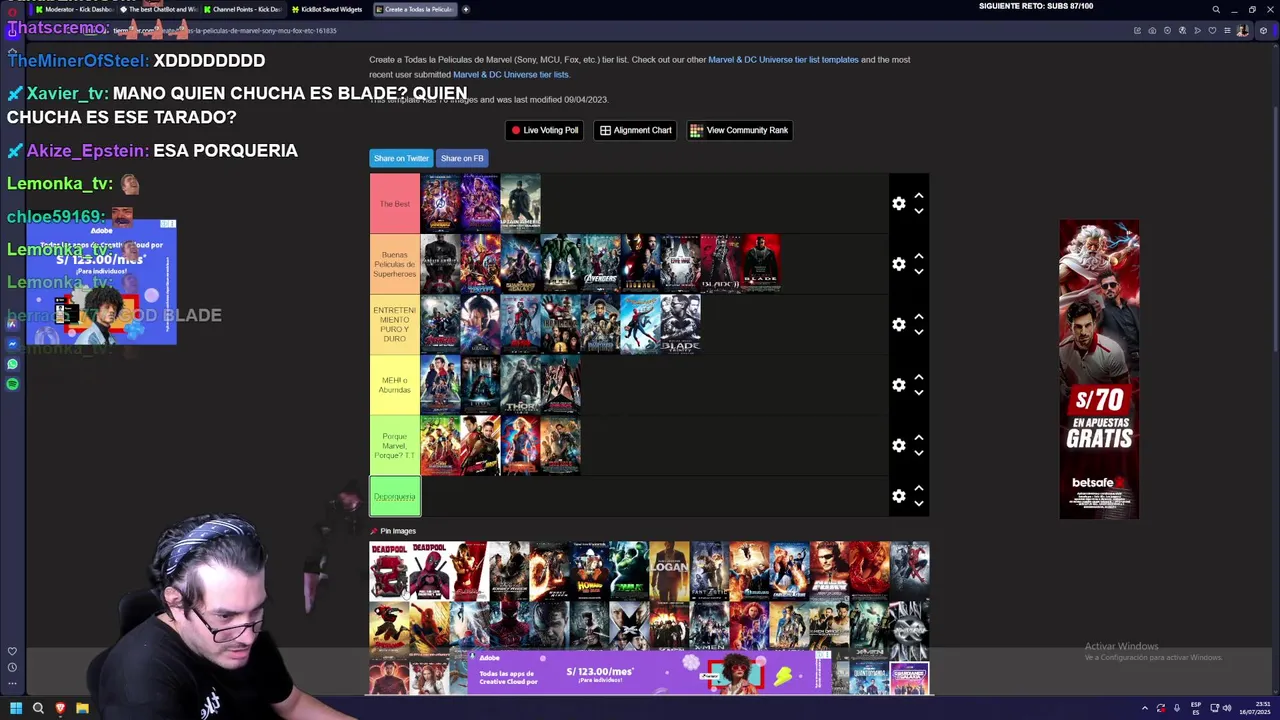Screen dimensions: 1280x720
Task: Open the three-dots more menu in sidebar
Action: pos(12,684)
